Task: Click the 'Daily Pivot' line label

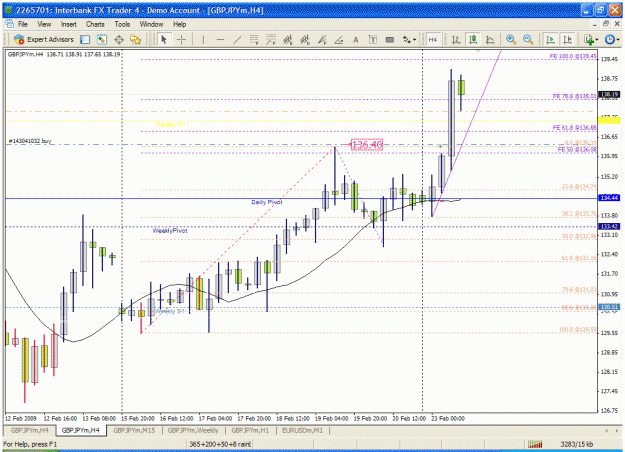Action: click(267, 202)
